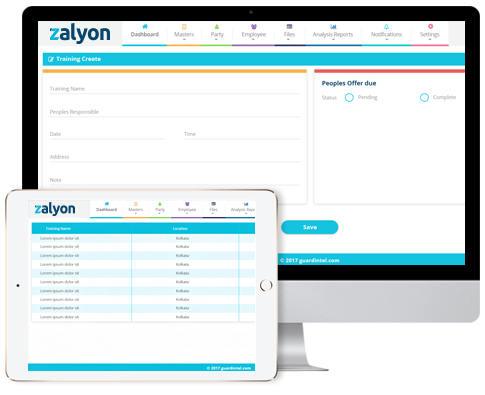This screenshot has width=485, height=395.
Task: Select the Pending status radio button
Action: point(349,97)
